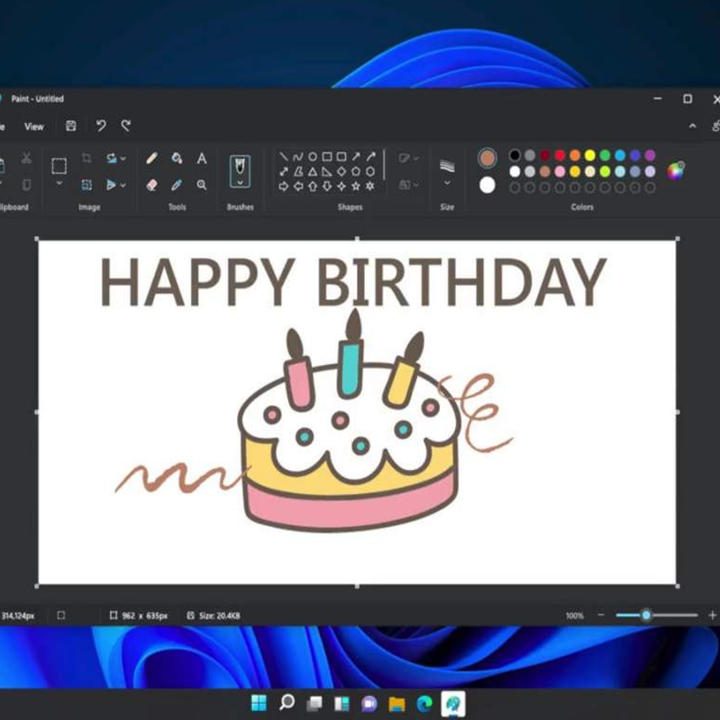Viewport: 720px width, 720px height.
Task: Open the Rotate dropdown arrow
Action: click(123, 158)
